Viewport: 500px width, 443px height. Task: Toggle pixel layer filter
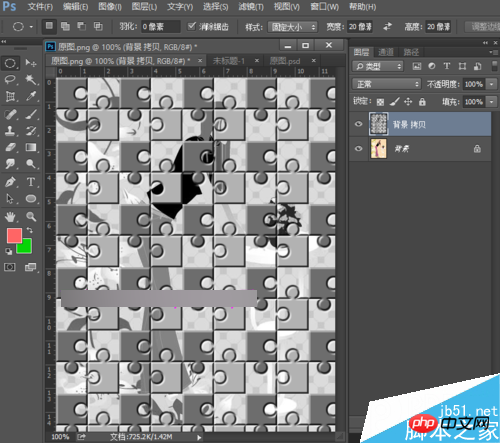pos(417,66)
